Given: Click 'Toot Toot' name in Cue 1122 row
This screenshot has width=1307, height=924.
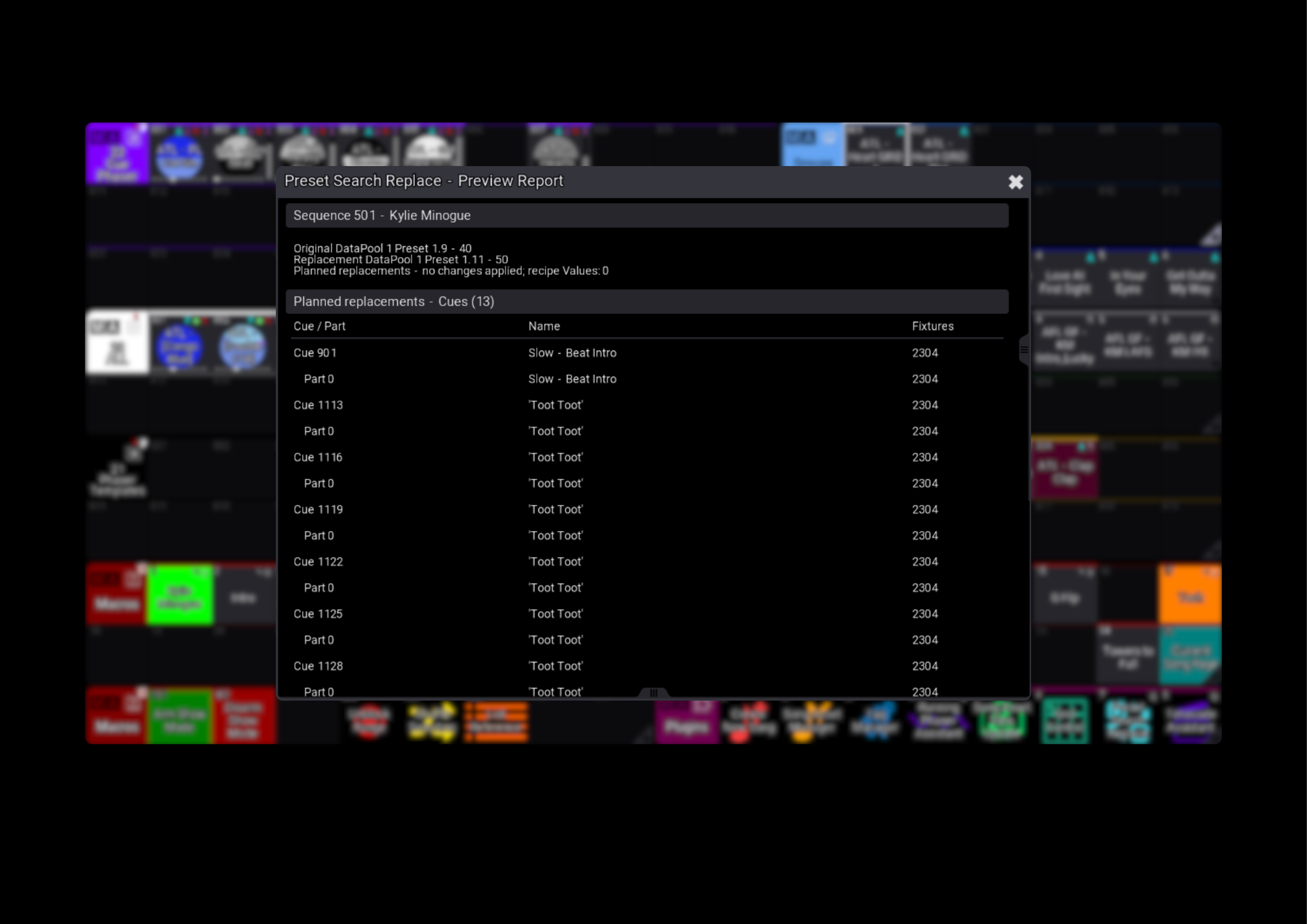Looking at the screenshot, I should (556, 562).
